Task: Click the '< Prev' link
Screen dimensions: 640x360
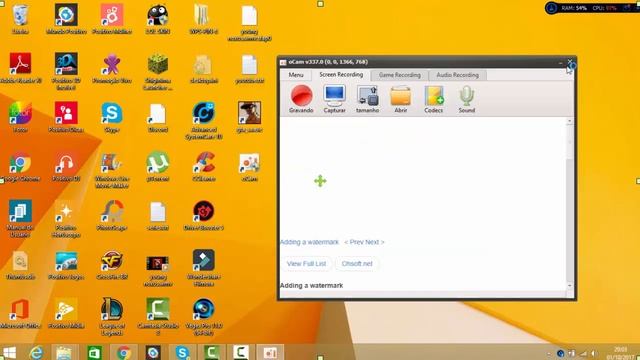Action: (x=353, y=242)
